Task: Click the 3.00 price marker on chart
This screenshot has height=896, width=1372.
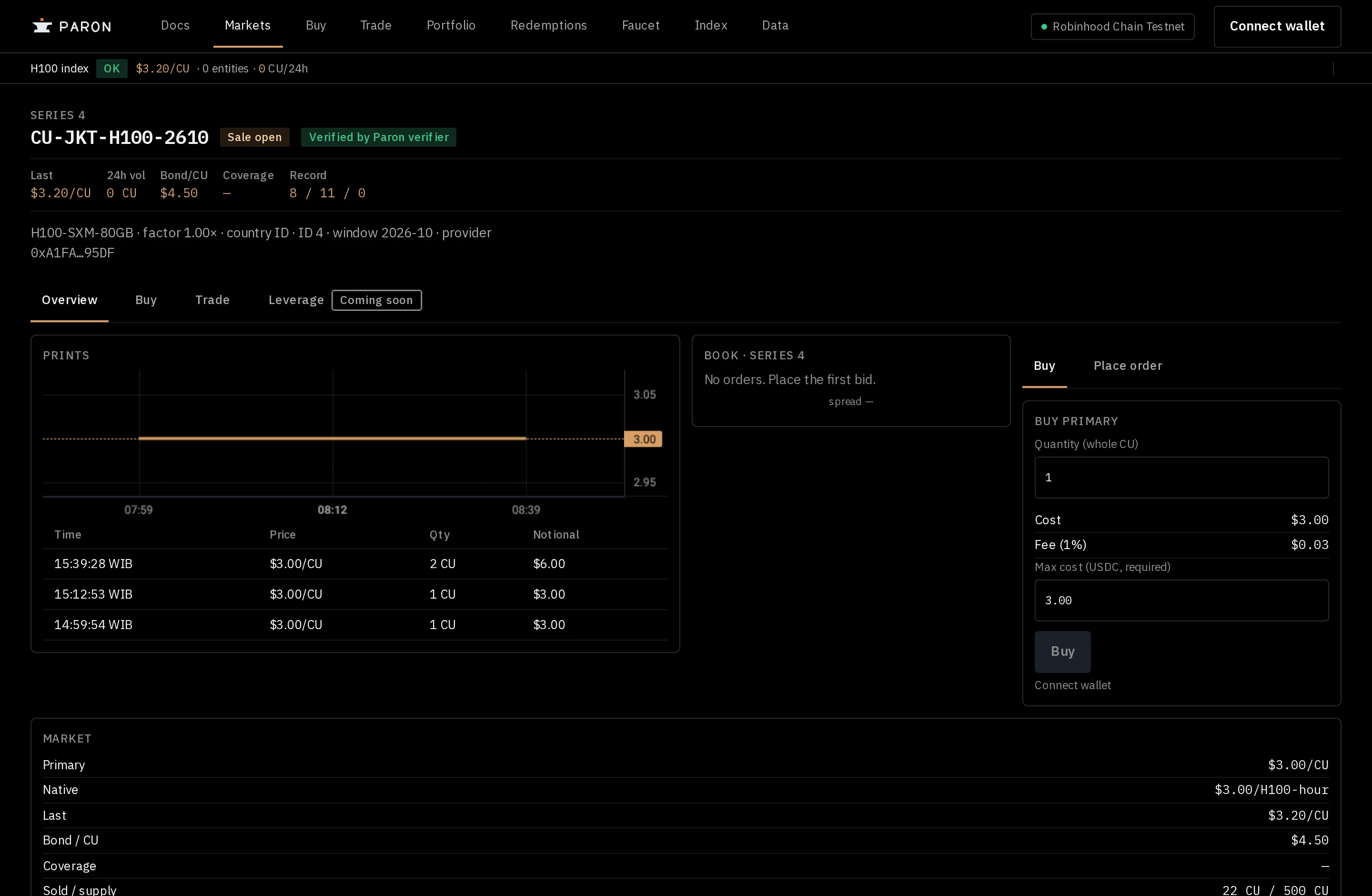Action: tap(643, 439)
